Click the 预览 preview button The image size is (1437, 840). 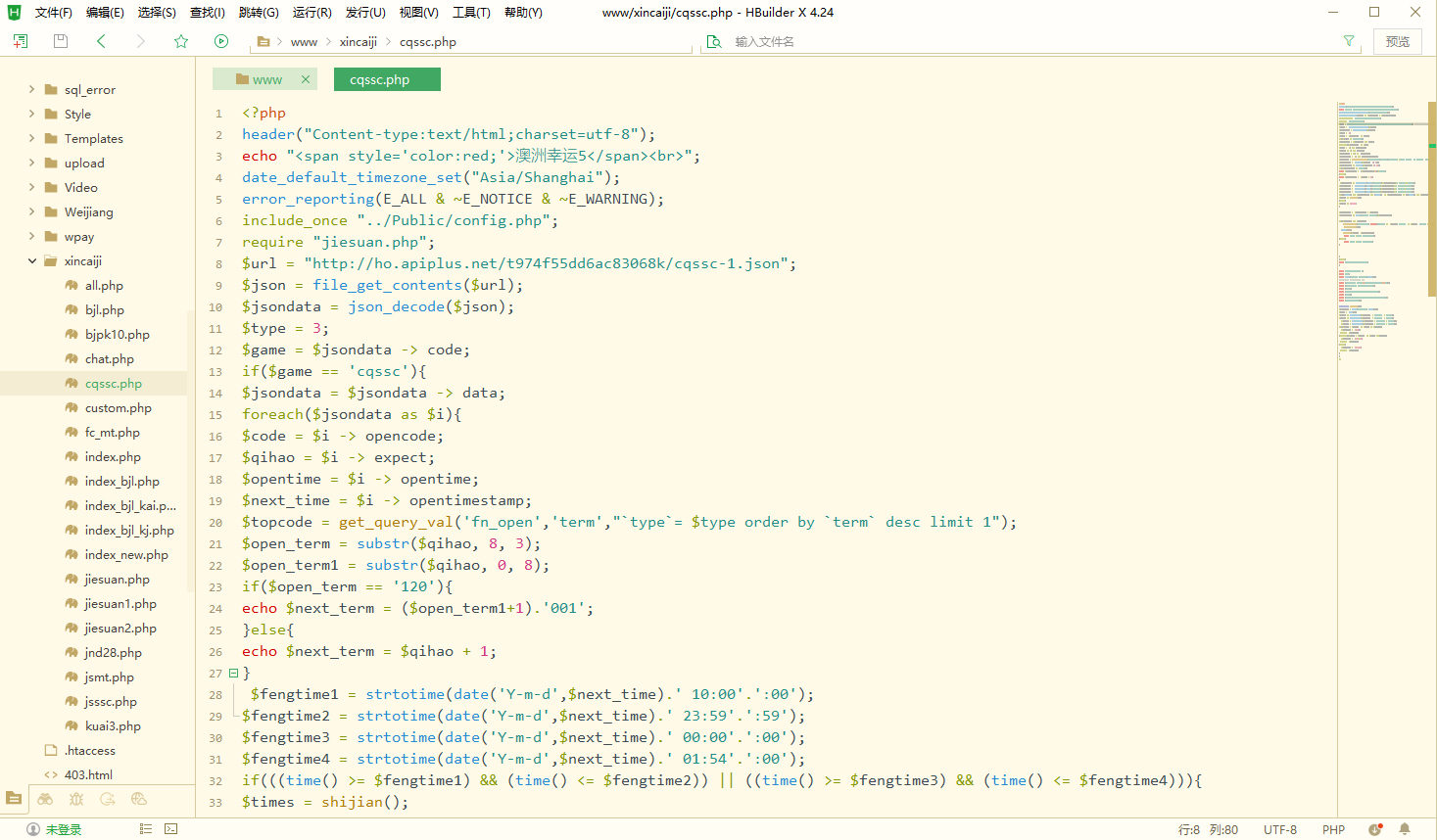point(1398,41)
